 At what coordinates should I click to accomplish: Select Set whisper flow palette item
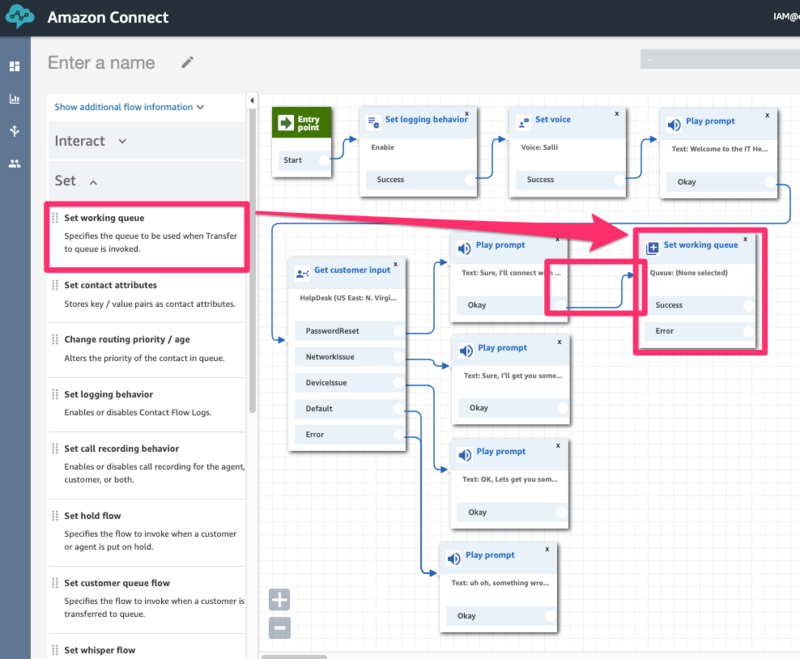[146, 648]
